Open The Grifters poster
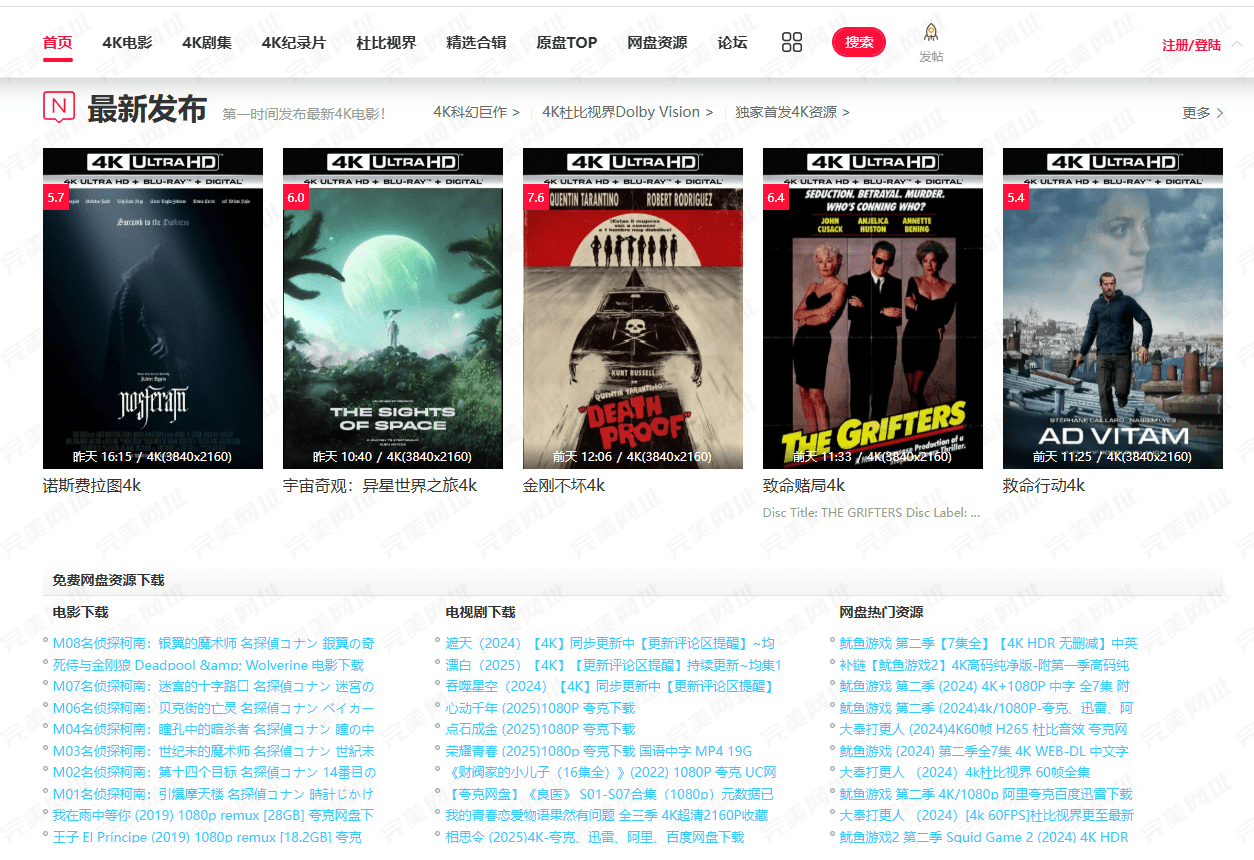The width and height of the screenshot is (1254, 860). (x=873, y=308)
